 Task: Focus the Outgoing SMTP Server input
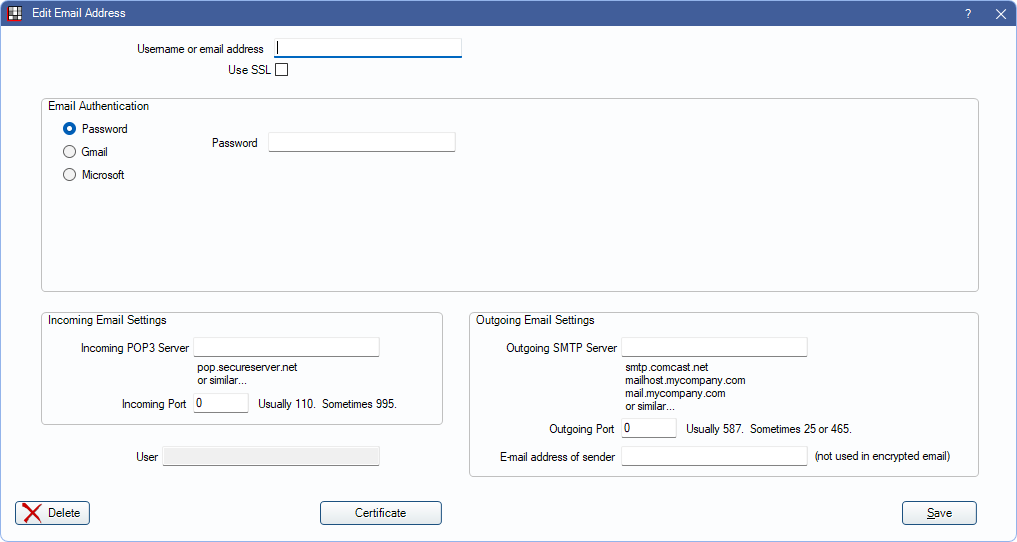click(714, 347)
